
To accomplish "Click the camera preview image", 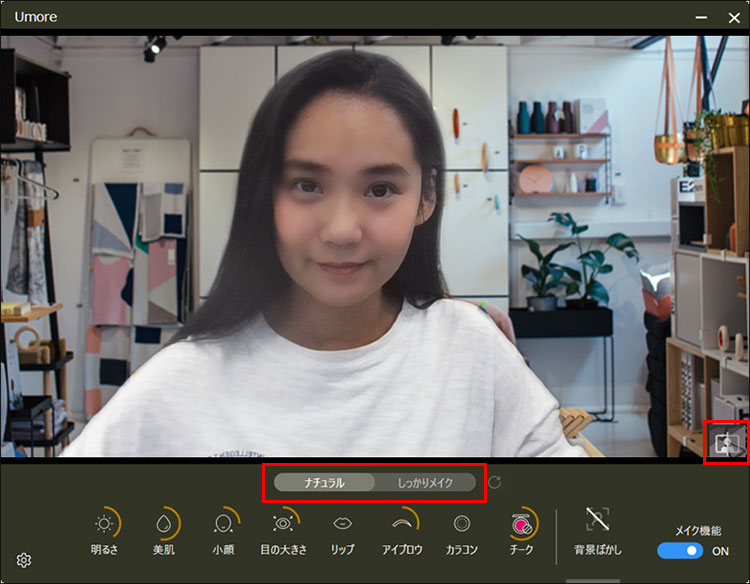I will [375, 250].
